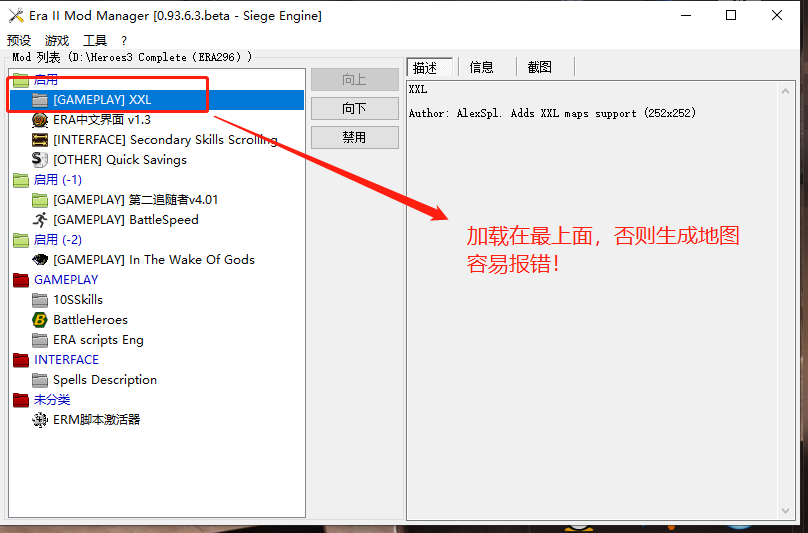The height and width of the screenshot is (533, 808).
Task: Open the 预设 menu
Action: coord(19,40)
